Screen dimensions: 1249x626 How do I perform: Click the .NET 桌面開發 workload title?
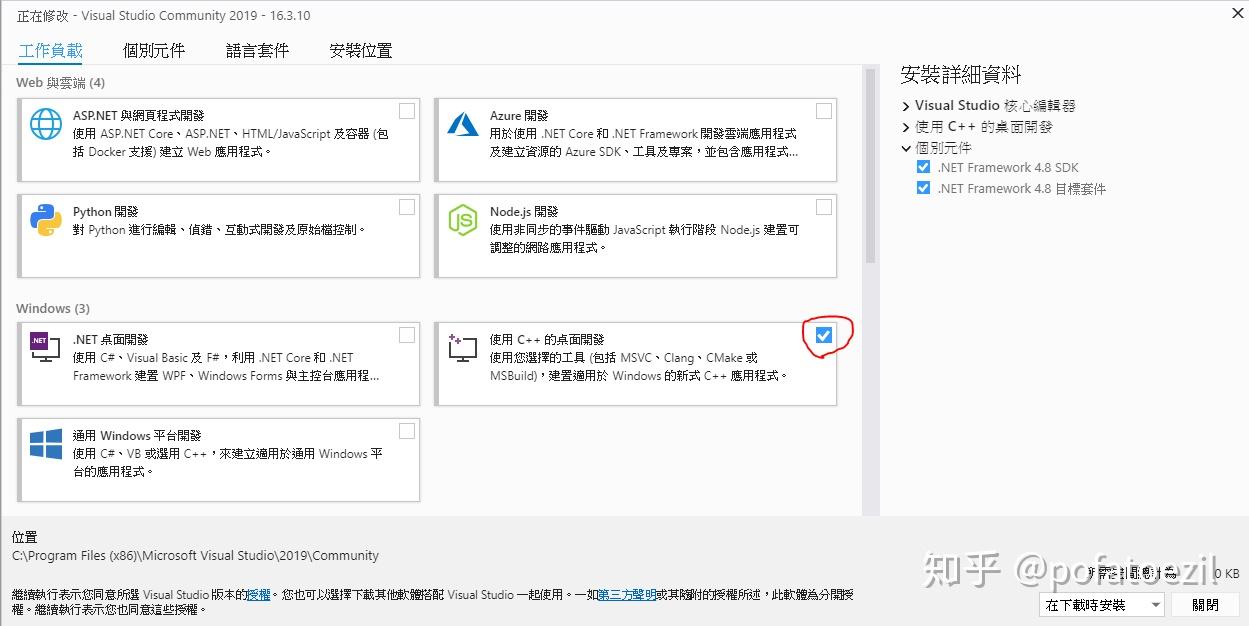tap(110, 340)
